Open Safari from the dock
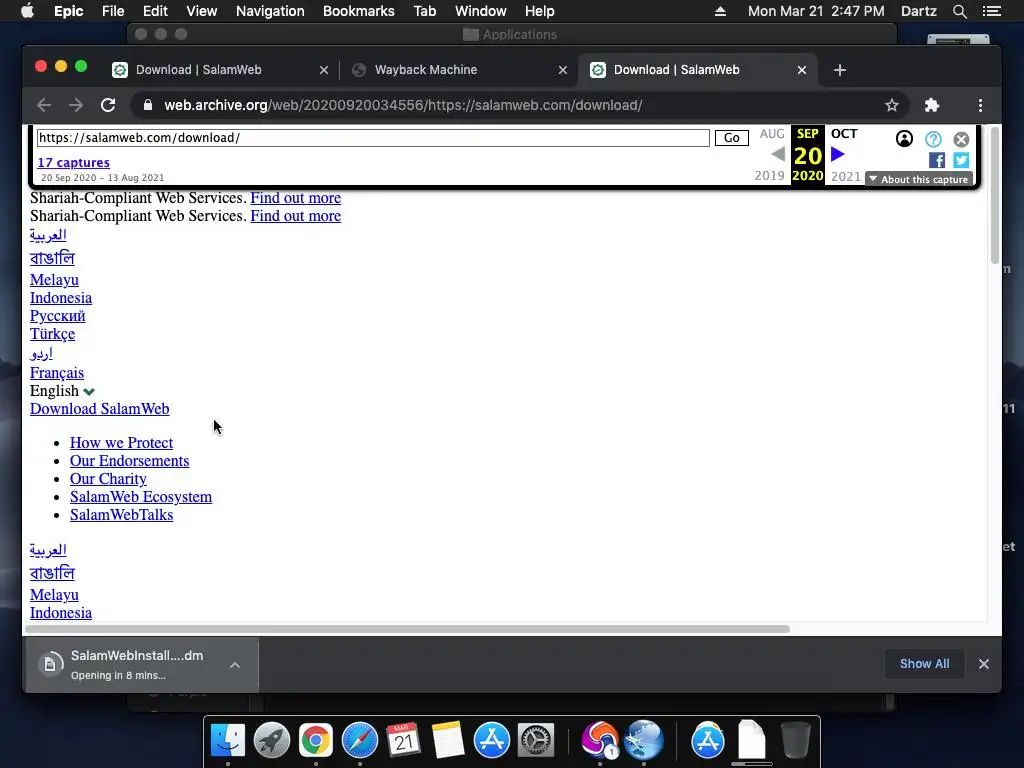The width and height of the screenshot is (1024, 768). point(360,741)
